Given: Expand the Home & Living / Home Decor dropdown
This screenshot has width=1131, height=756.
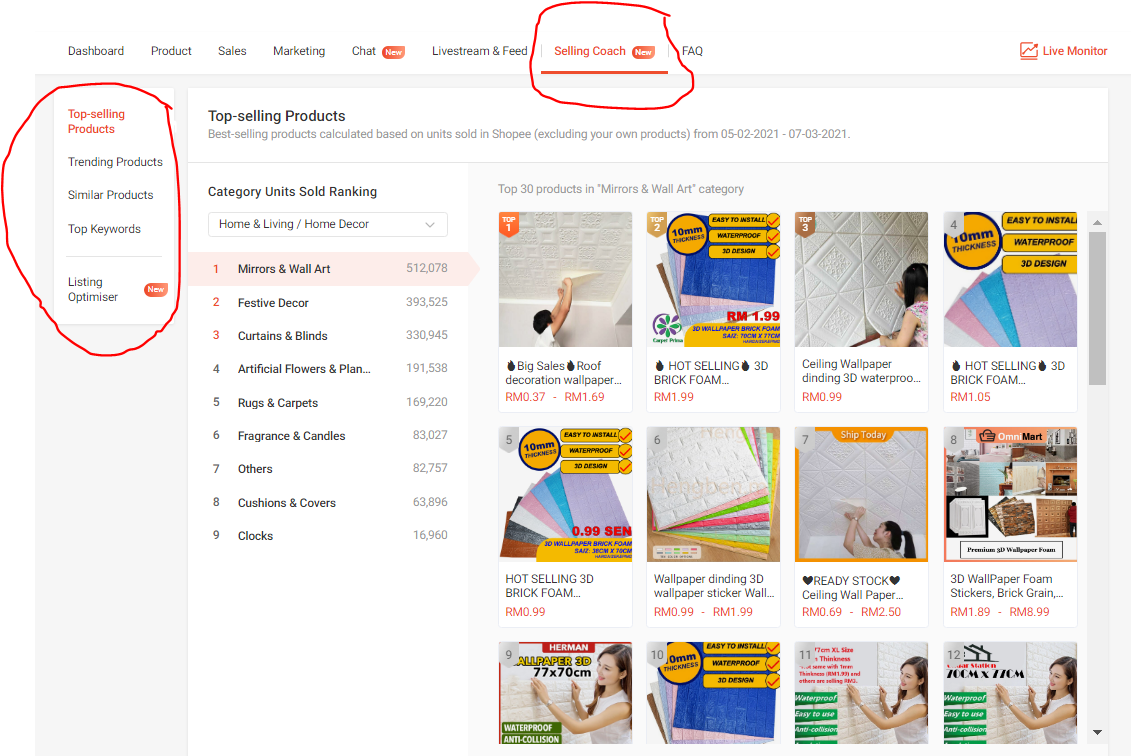Looking at the screenshot, I should (328, 224).
